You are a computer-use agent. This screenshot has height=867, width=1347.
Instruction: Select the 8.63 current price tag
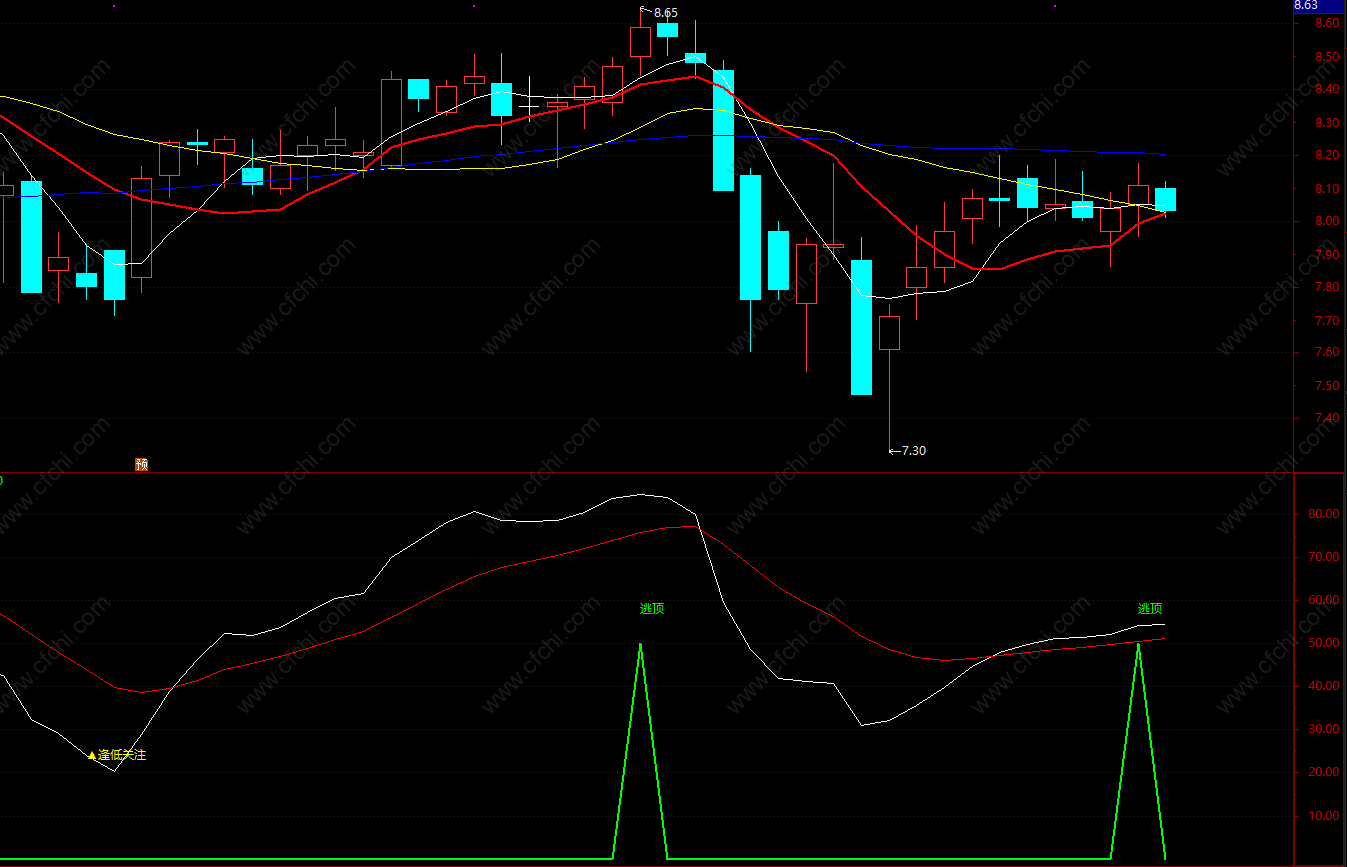coord(1319,5)
